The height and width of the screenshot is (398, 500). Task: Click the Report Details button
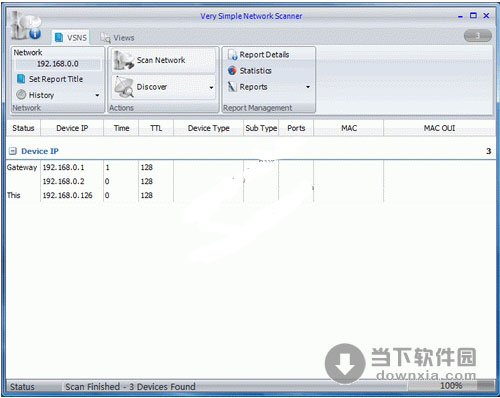coord(258,55)
